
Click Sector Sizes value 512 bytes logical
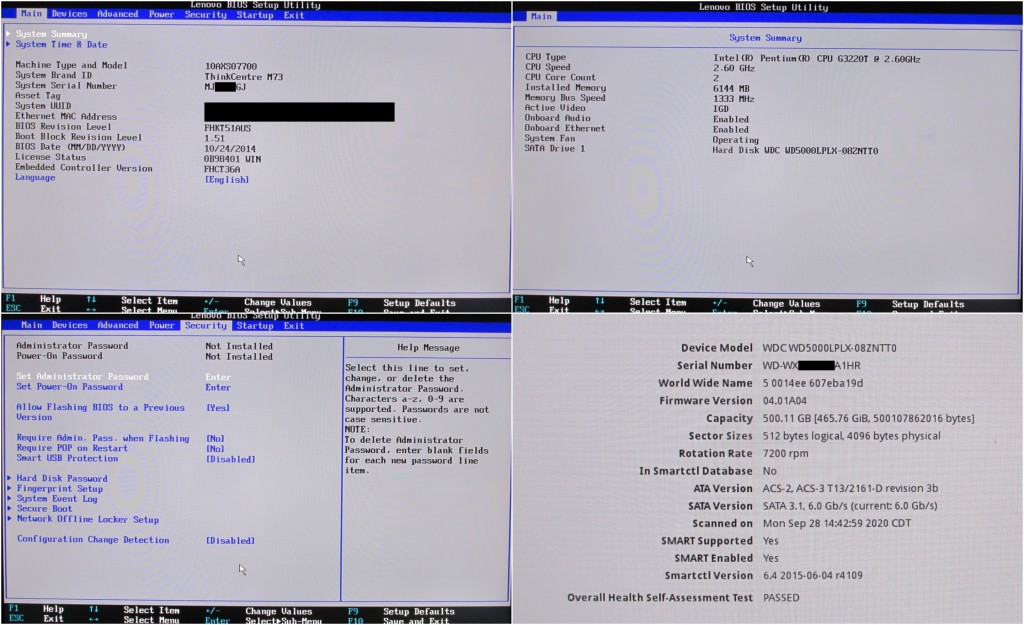coord(852,436)
